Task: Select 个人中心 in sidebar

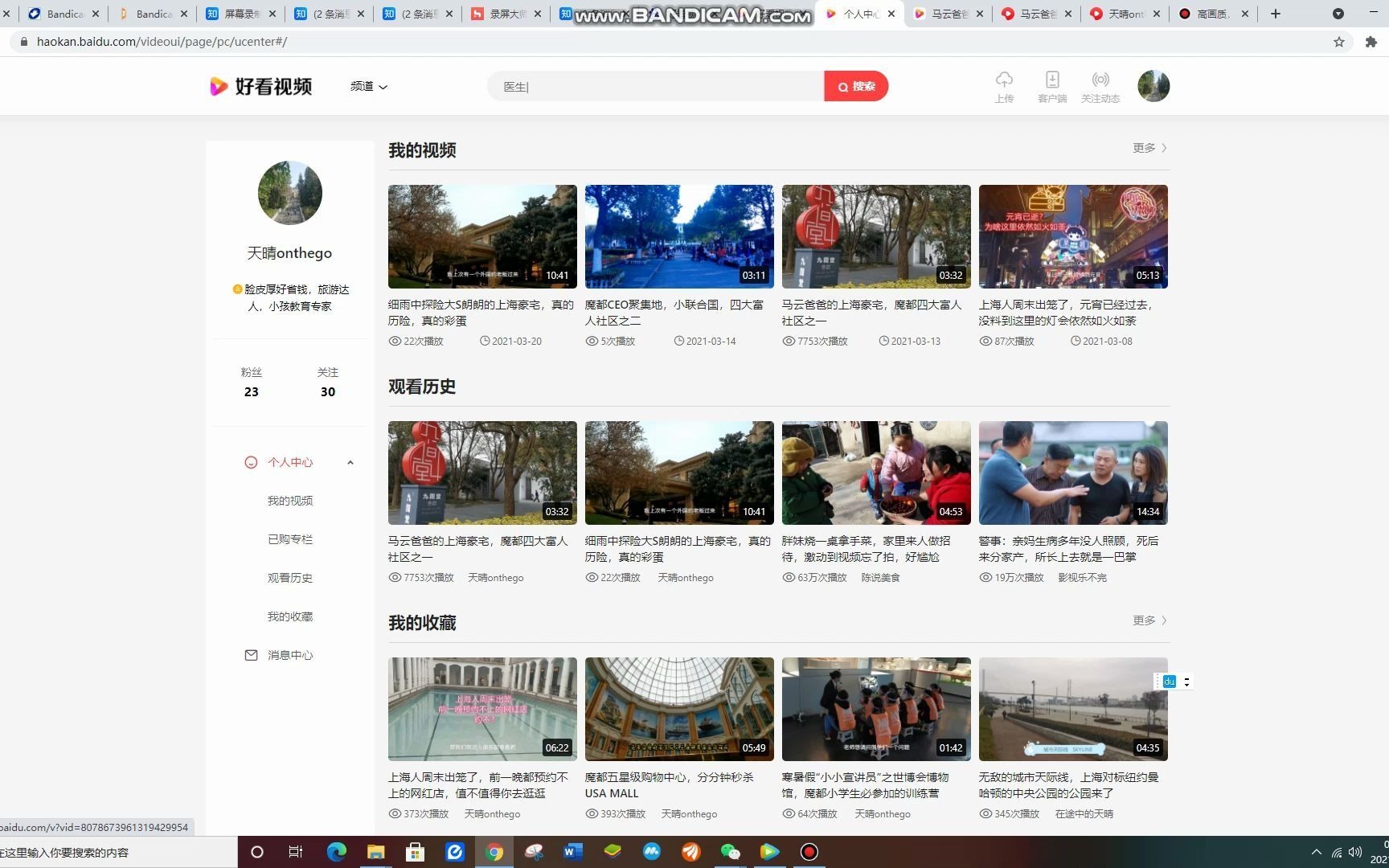Action: click(x=290, y=462)
